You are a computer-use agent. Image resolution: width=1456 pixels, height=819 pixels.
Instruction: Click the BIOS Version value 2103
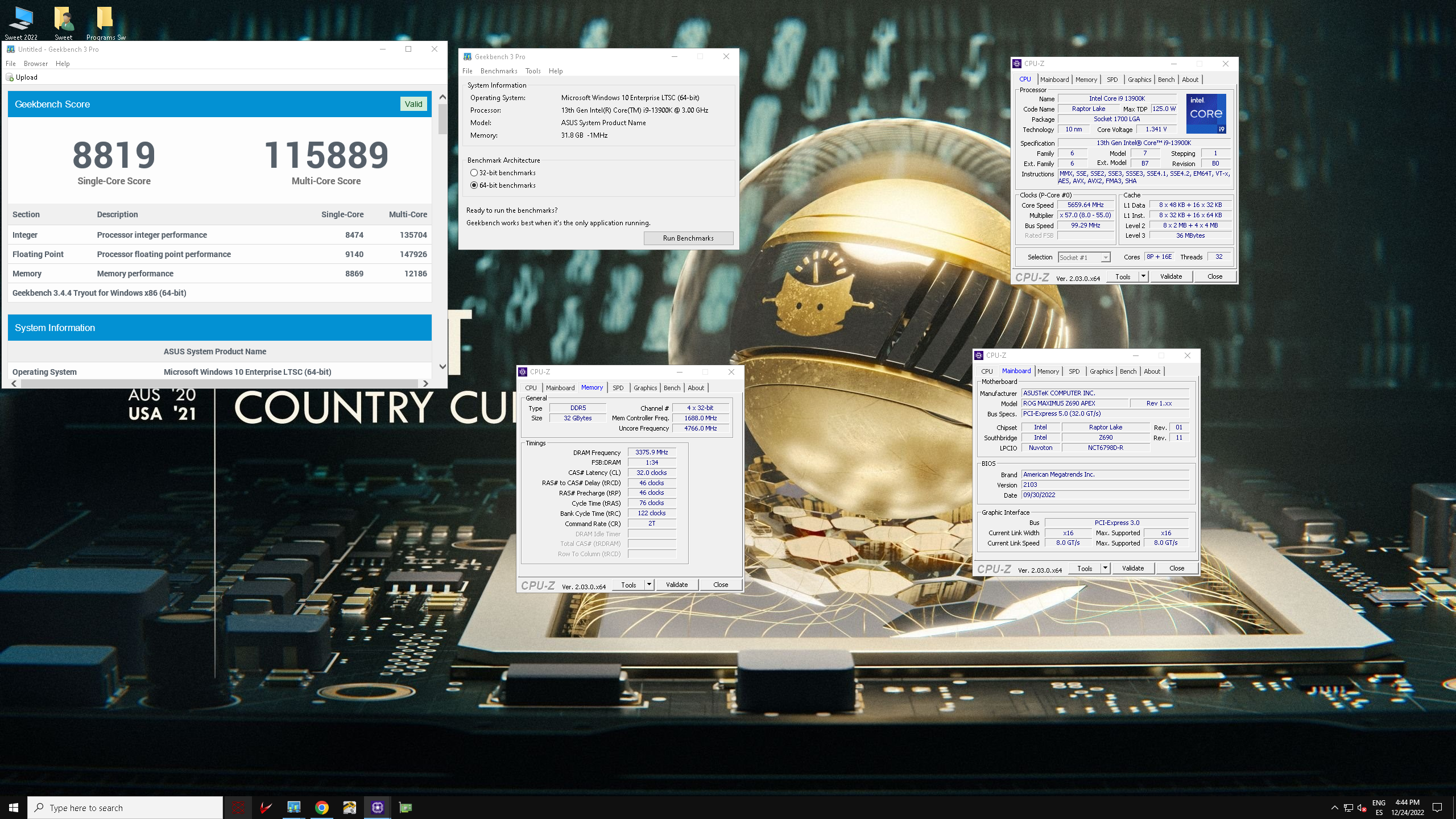(1105, 485)
